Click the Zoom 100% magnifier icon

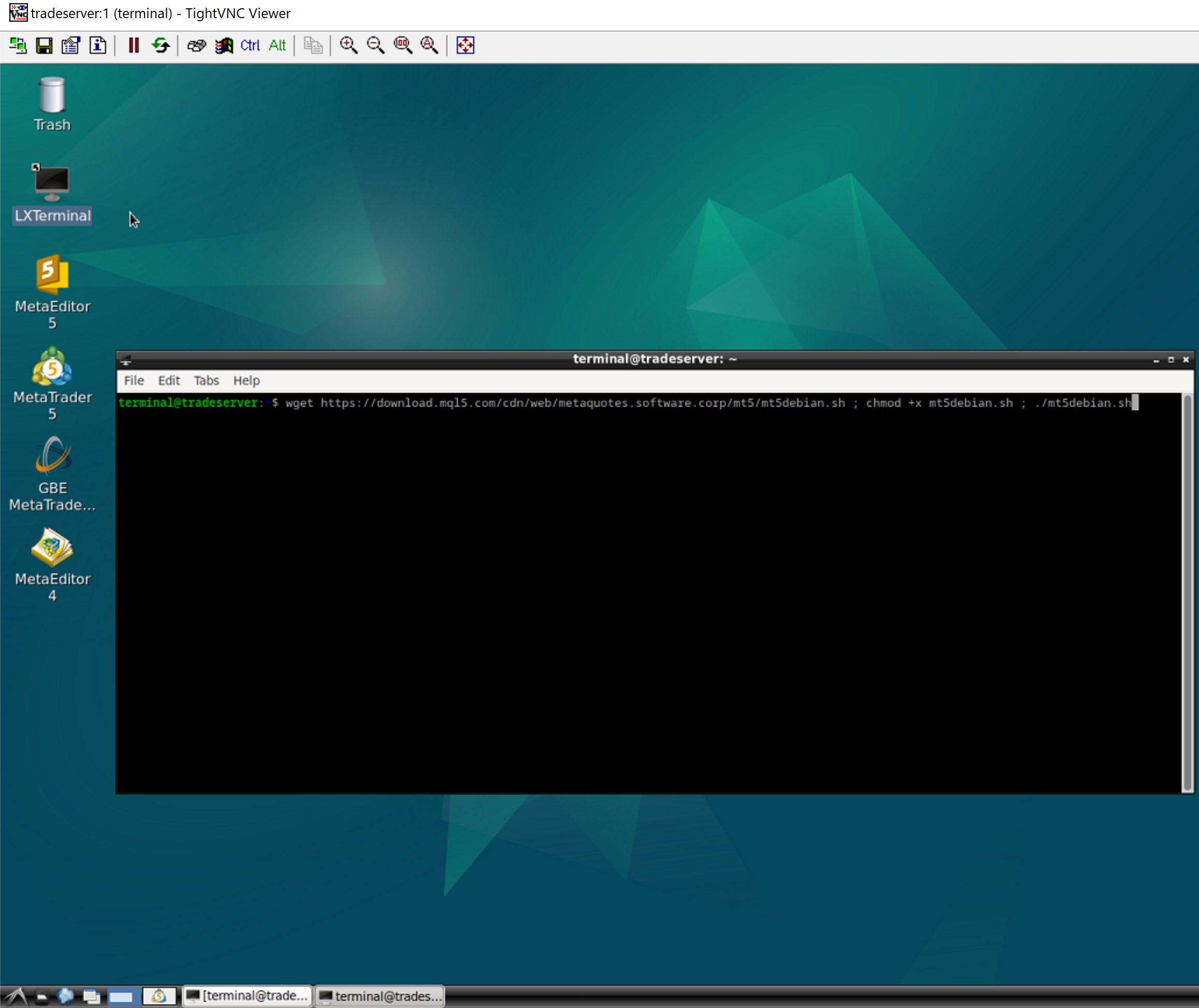pos(402,45)
